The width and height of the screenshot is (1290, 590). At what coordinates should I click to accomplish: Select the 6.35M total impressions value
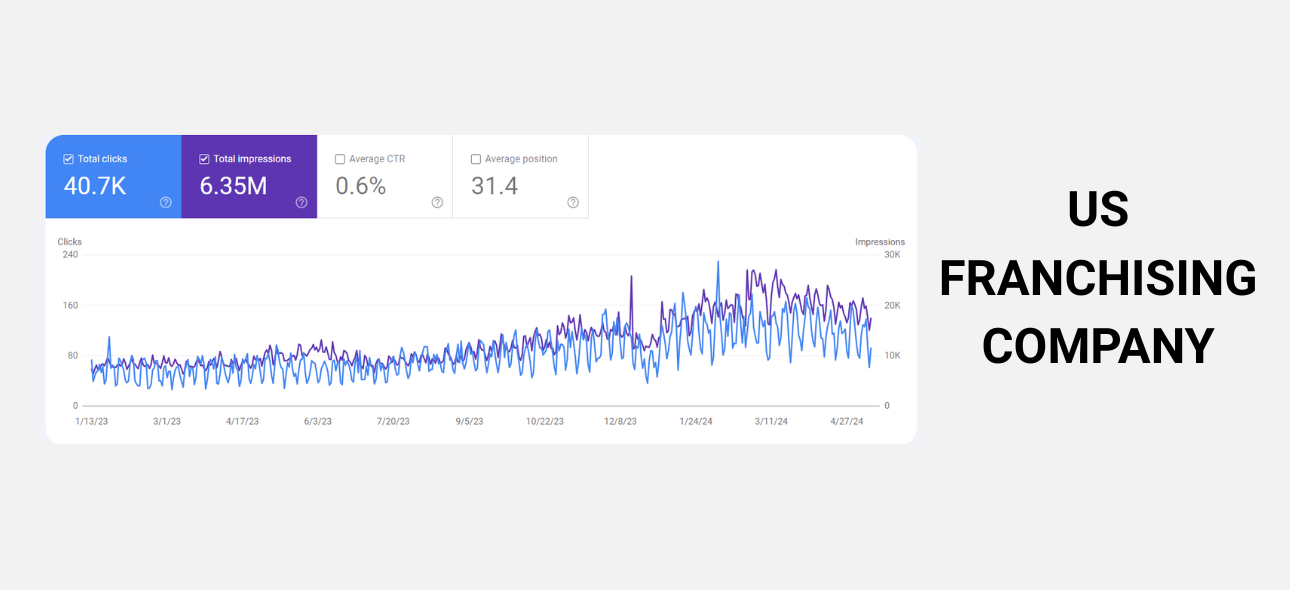point(233,186)
